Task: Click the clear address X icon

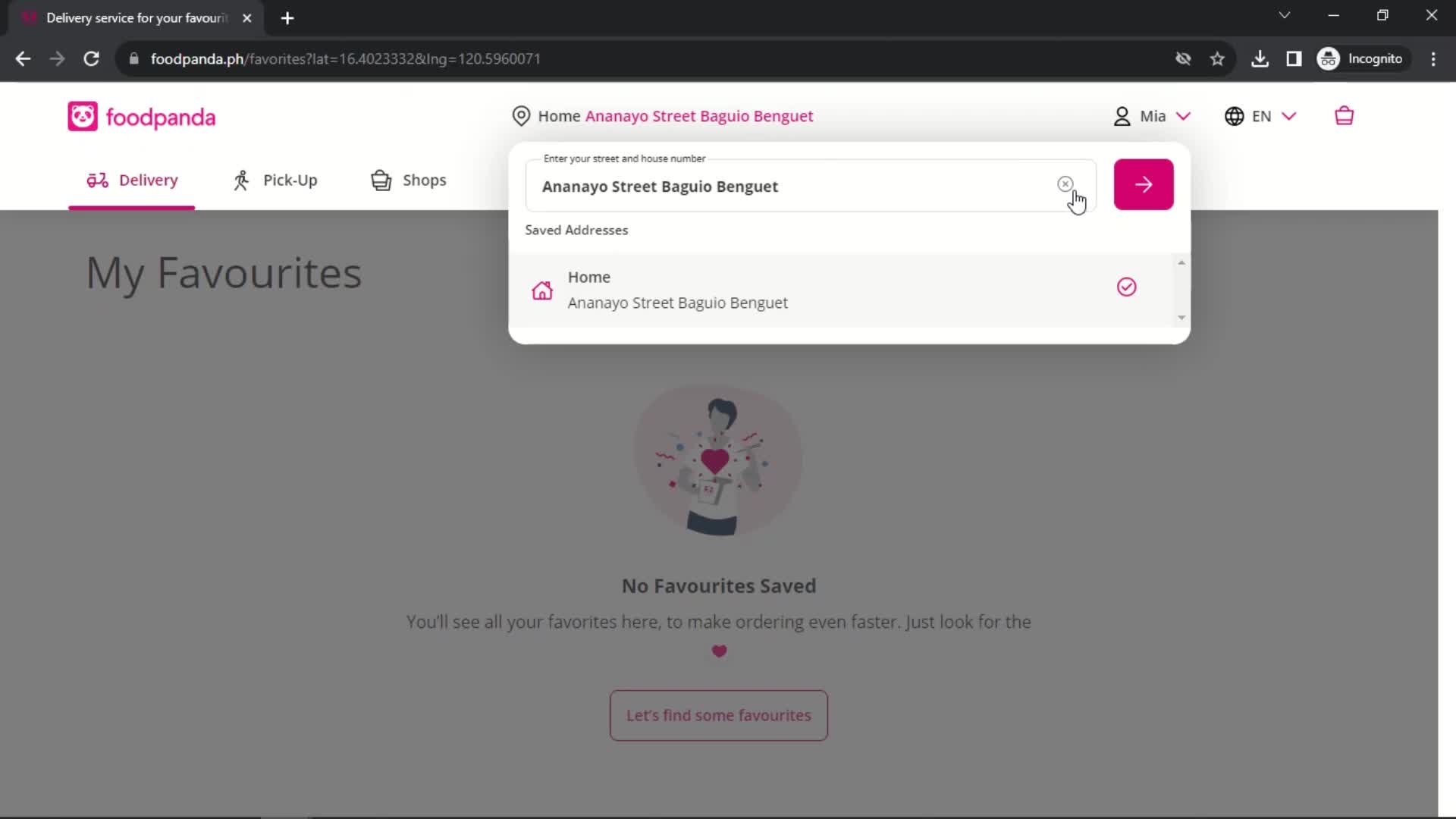Action: (1065, 184)
